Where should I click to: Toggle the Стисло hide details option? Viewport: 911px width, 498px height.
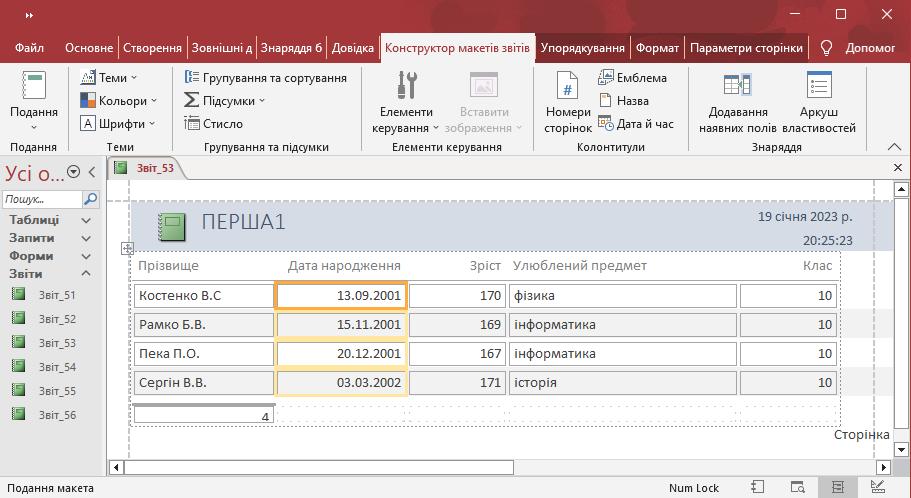[213, 124]
